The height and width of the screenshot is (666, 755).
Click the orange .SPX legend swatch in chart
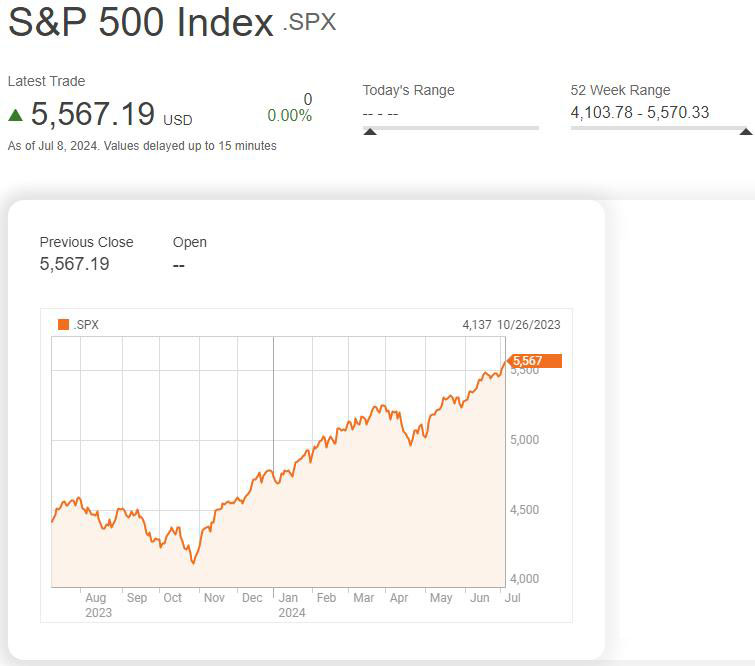(64, 324)
